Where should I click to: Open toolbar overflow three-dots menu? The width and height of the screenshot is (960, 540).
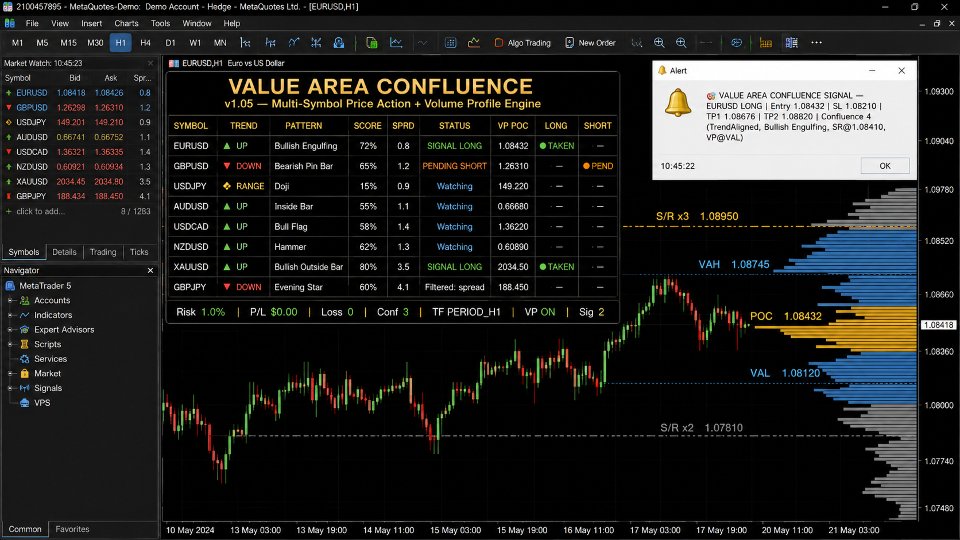817,43
